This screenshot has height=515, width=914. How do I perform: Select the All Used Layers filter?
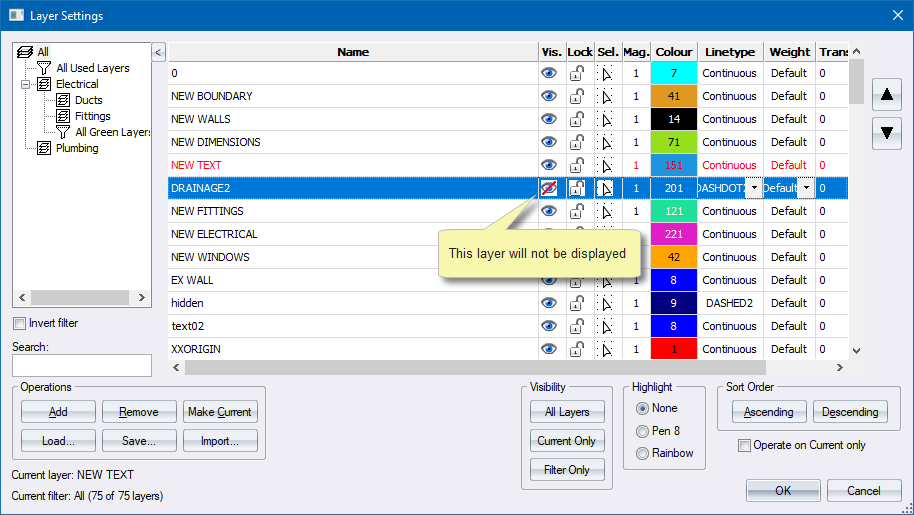92,68
